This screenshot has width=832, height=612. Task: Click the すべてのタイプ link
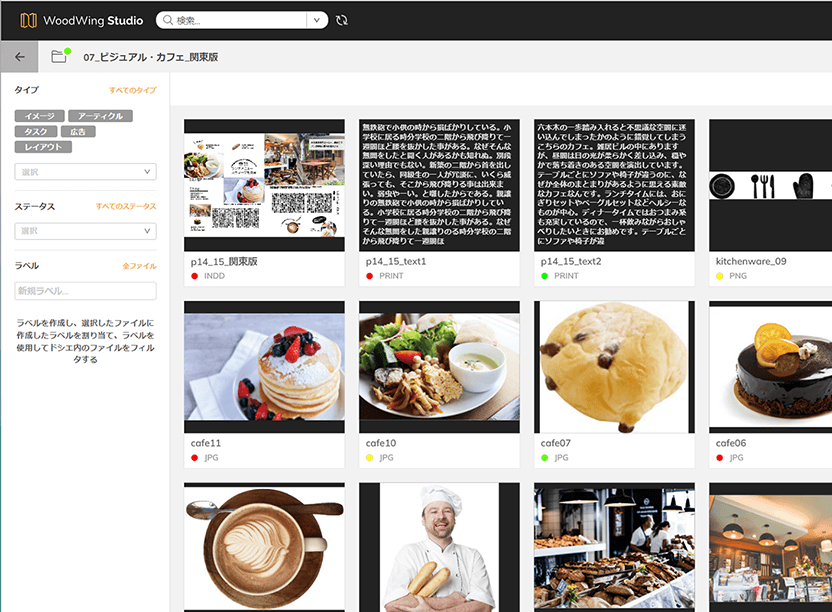[x=133, y=90]
